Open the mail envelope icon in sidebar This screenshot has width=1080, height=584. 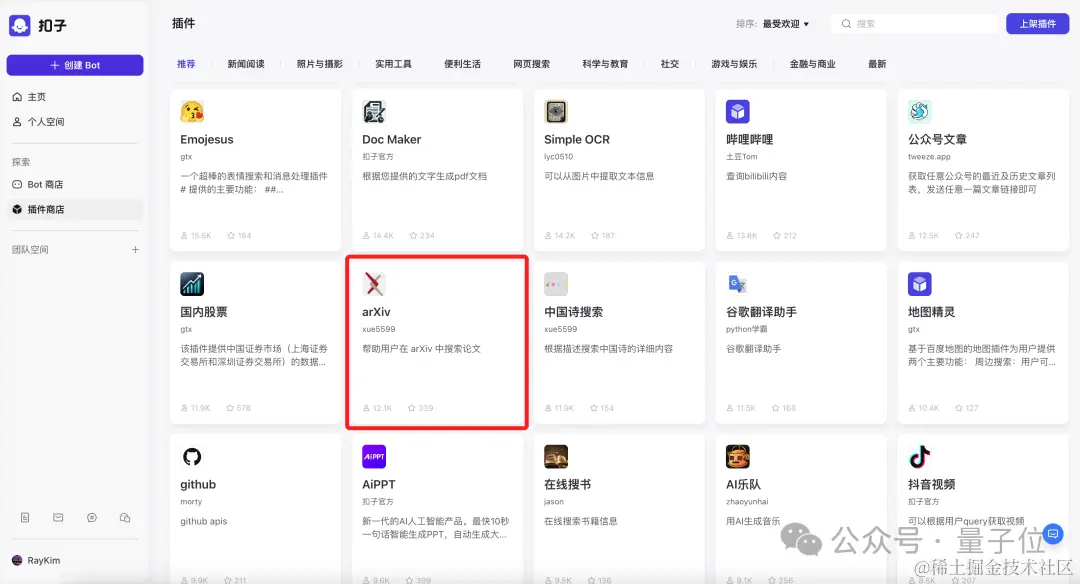59,517
